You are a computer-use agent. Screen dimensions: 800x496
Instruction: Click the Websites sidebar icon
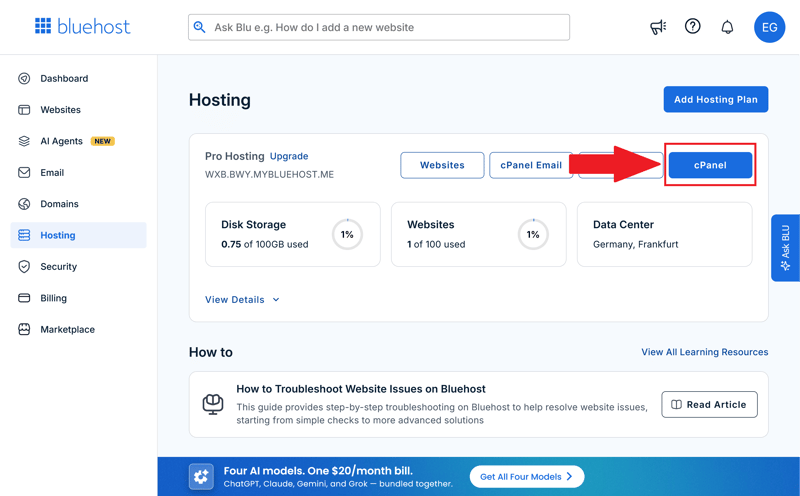[x=24, y=110]
